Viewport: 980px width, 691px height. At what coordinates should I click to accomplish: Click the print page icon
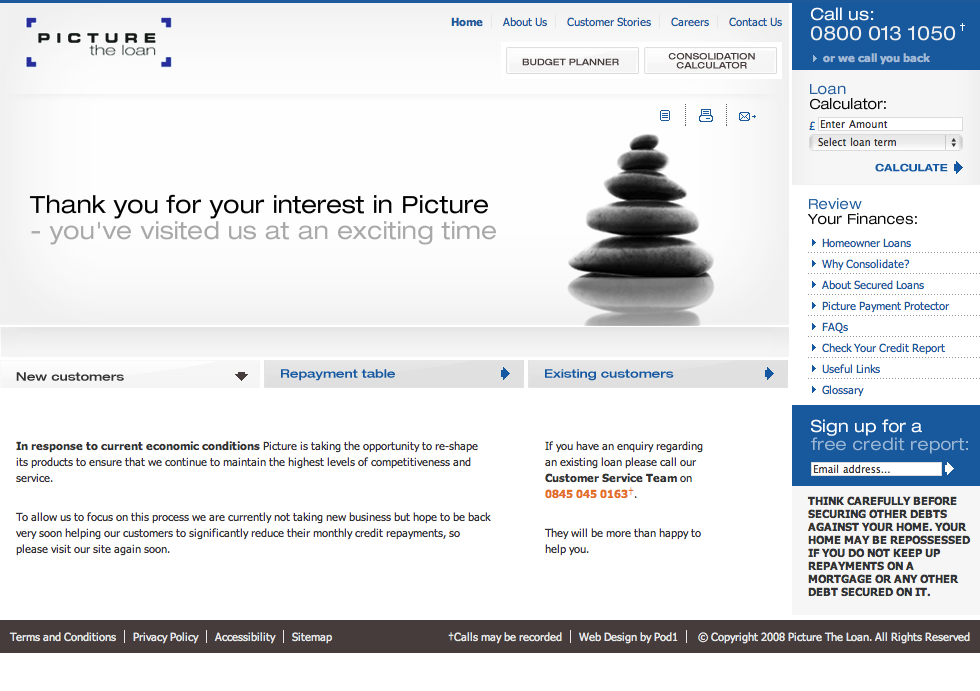click(706, 116)
